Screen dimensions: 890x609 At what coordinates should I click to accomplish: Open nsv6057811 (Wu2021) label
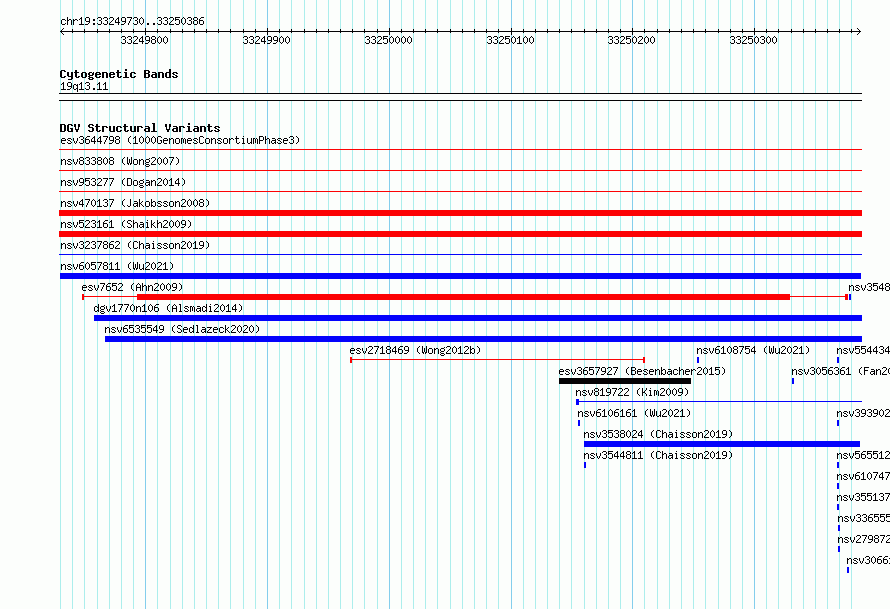[x=117, y=266]
